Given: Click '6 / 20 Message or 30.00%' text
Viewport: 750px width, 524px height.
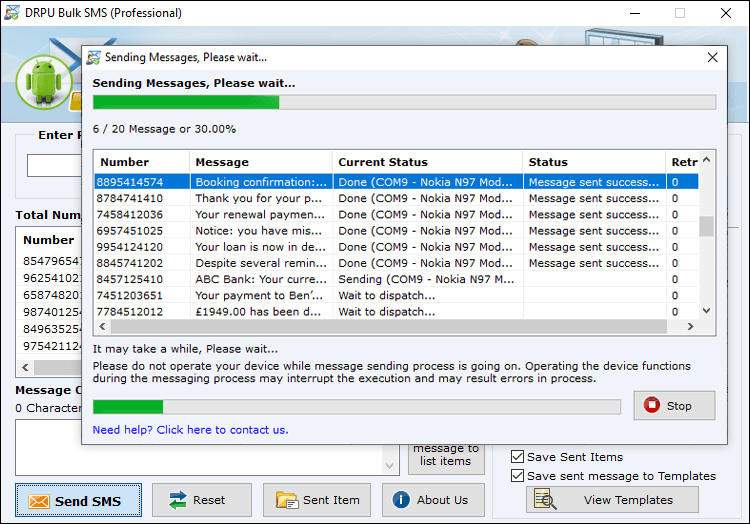Looking at the screenshot, I should [164, 129].
